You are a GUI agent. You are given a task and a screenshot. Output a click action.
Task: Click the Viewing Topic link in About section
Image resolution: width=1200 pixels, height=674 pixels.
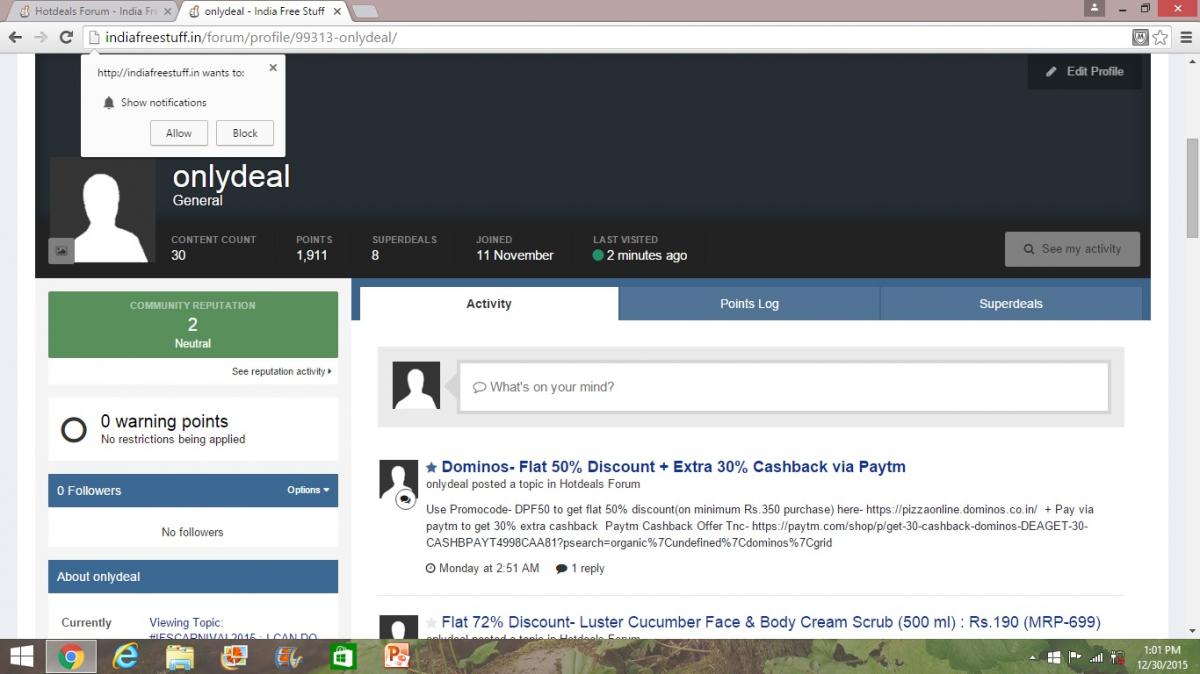(x=233, y=630)
